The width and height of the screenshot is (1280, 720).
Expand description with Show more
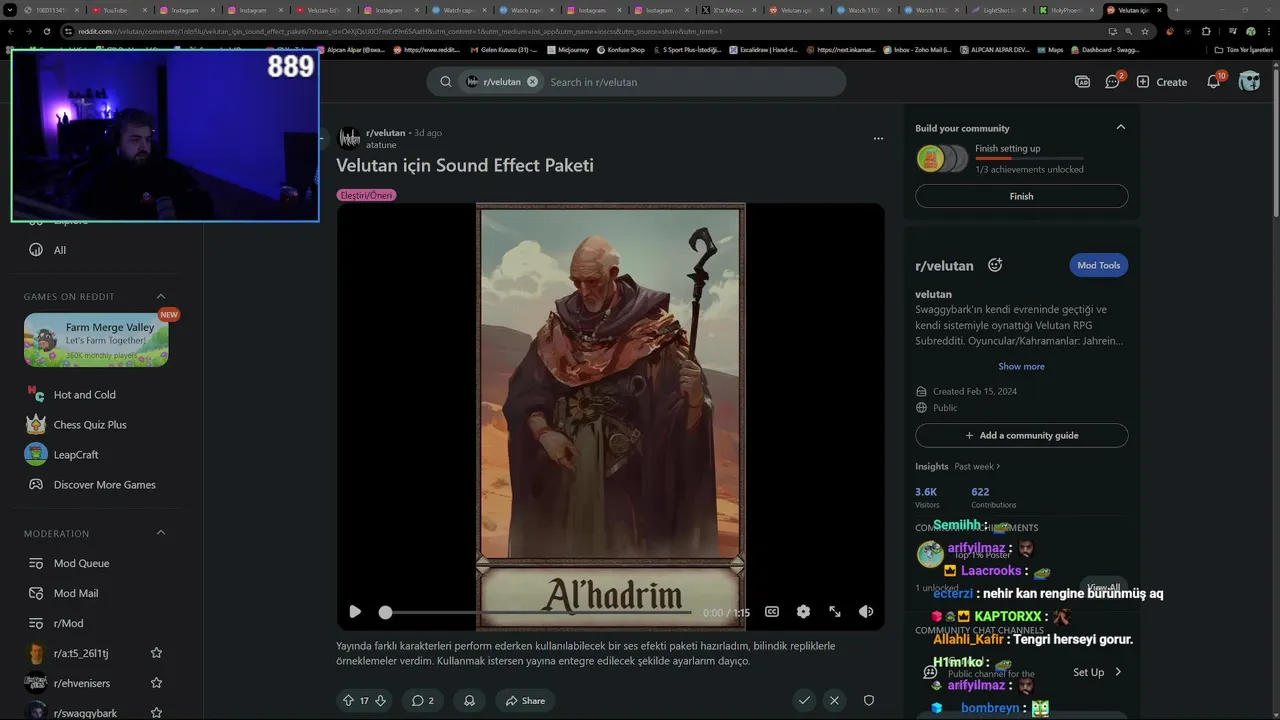pyautogui.click(x=1021, y=366)
